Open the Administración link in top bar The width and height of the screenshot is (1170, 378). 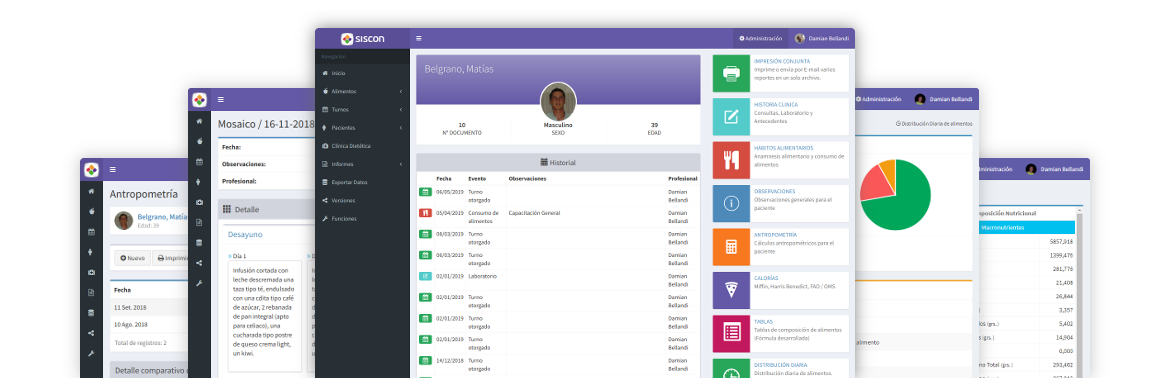pos(760,38)
